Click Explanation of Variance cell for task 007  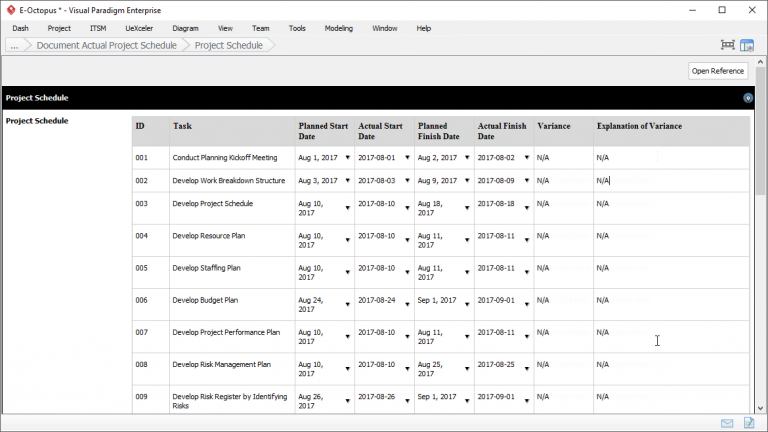[670, 332]
